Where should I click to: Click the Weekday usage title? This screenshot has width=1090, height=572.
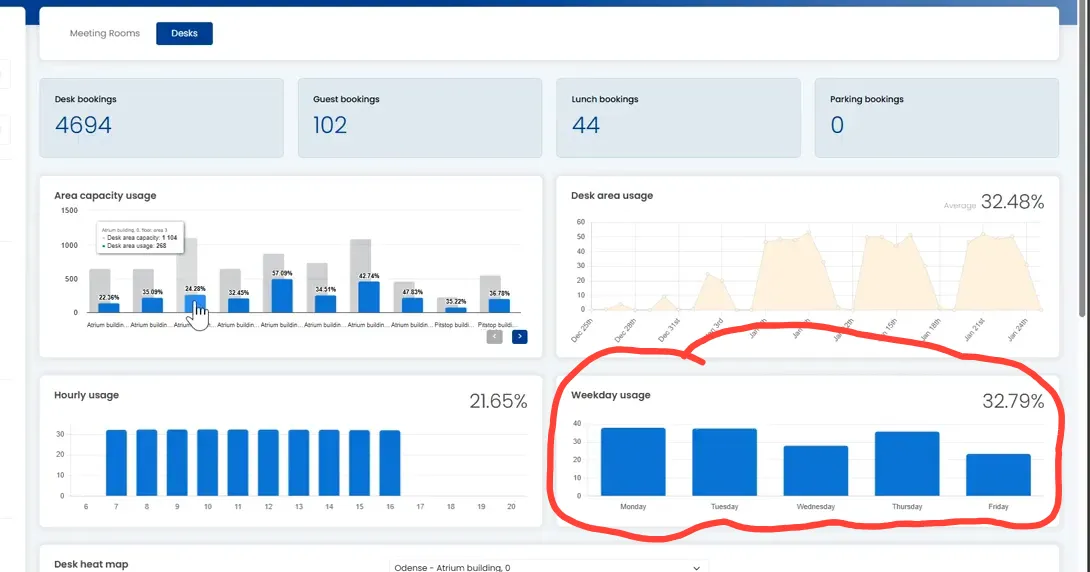[x=610, y=395]
